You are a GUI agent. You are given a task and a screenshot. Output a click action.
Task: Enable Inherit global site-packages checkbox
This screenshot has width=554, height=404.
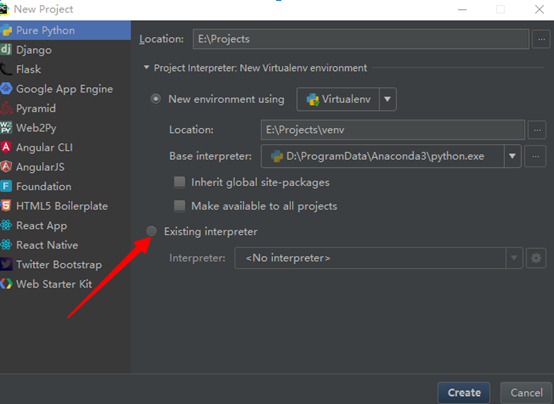179,182
